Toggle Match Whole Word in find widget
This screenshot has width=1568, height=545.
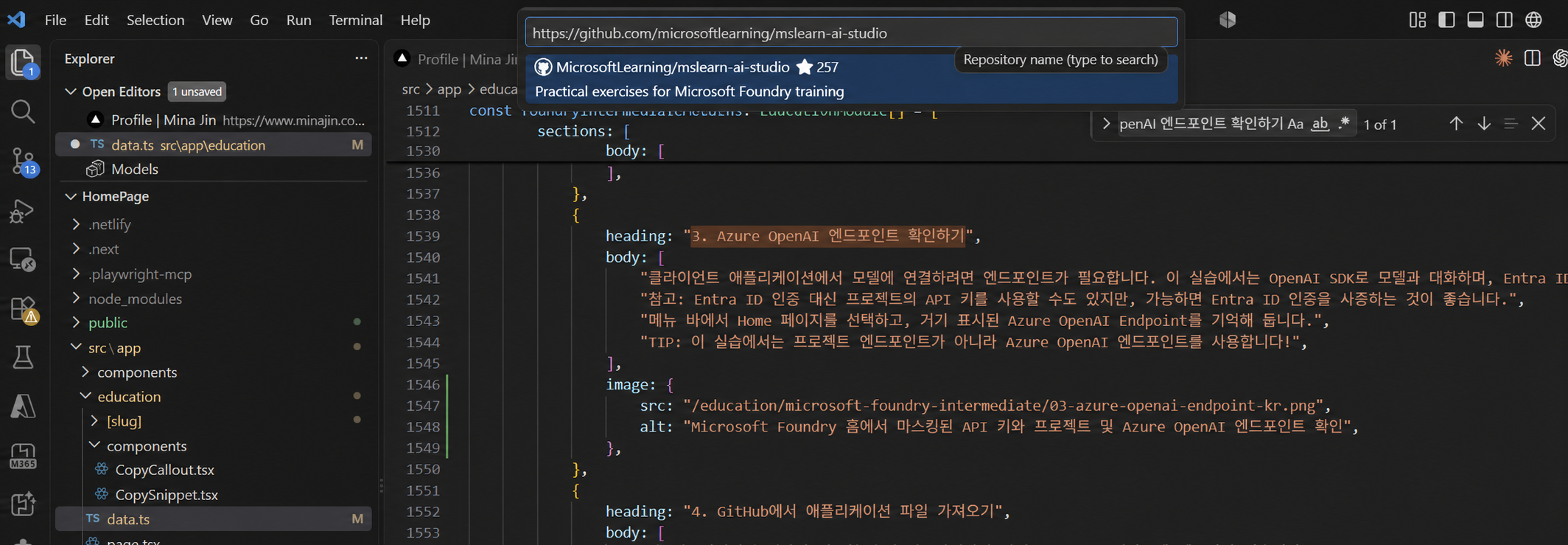coord(1320,124)
